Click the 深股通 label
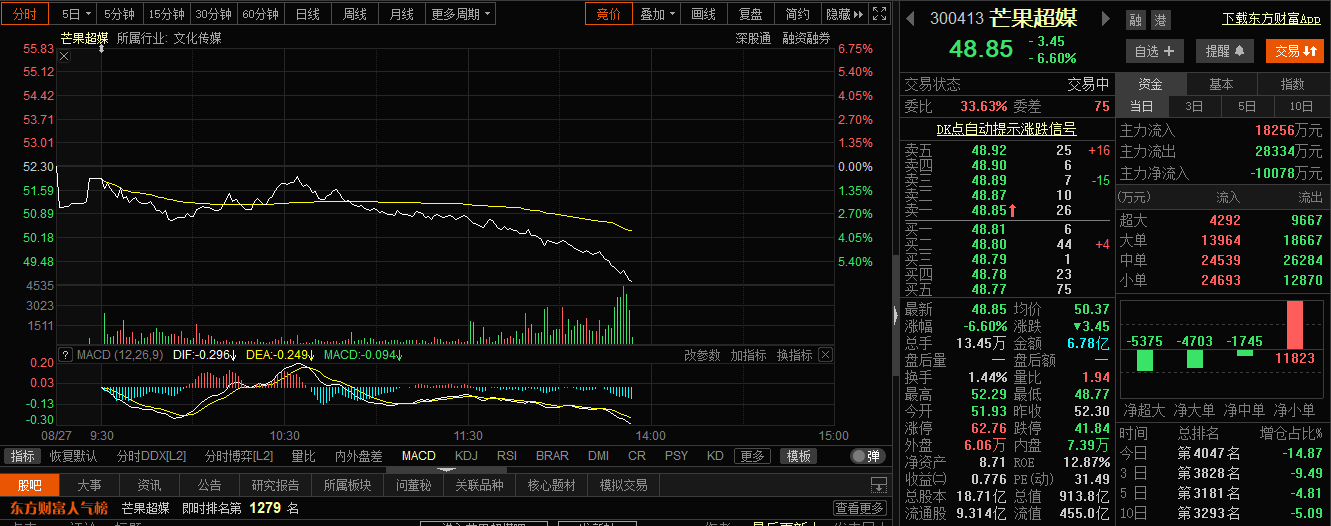This screenshot has width=1331, height=526. point(753,38)
